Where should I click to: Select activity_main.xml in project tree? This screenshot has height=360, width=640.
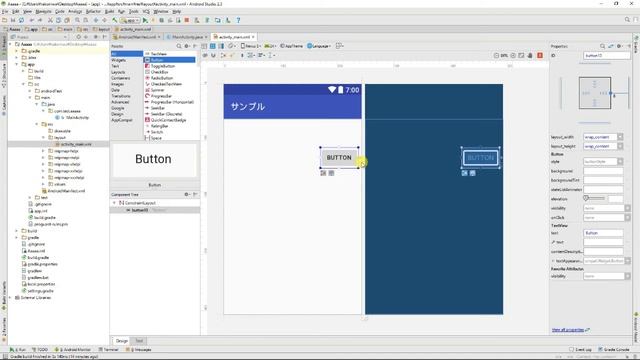pyautogui.click(x=76, y=144)
